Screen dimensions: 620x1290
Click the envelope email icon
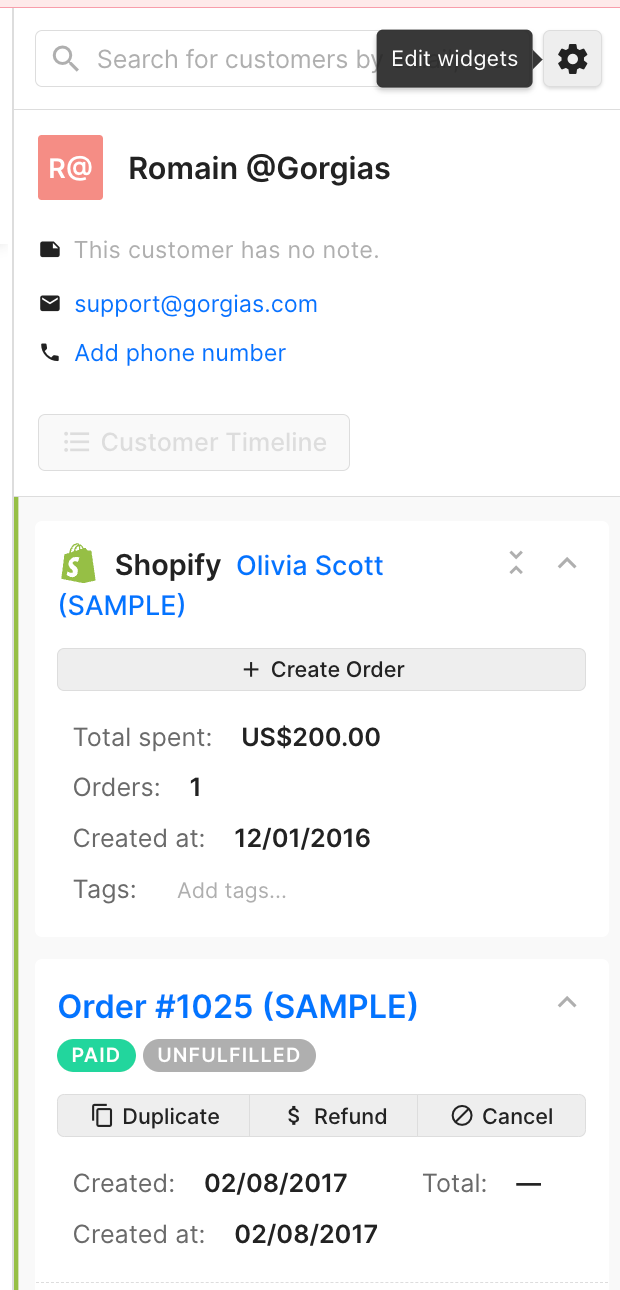50,303
